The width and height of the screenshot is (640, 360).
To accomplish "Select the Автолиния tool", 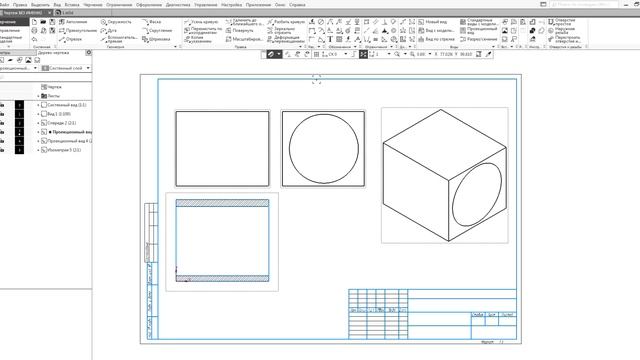I will [73, 22].
